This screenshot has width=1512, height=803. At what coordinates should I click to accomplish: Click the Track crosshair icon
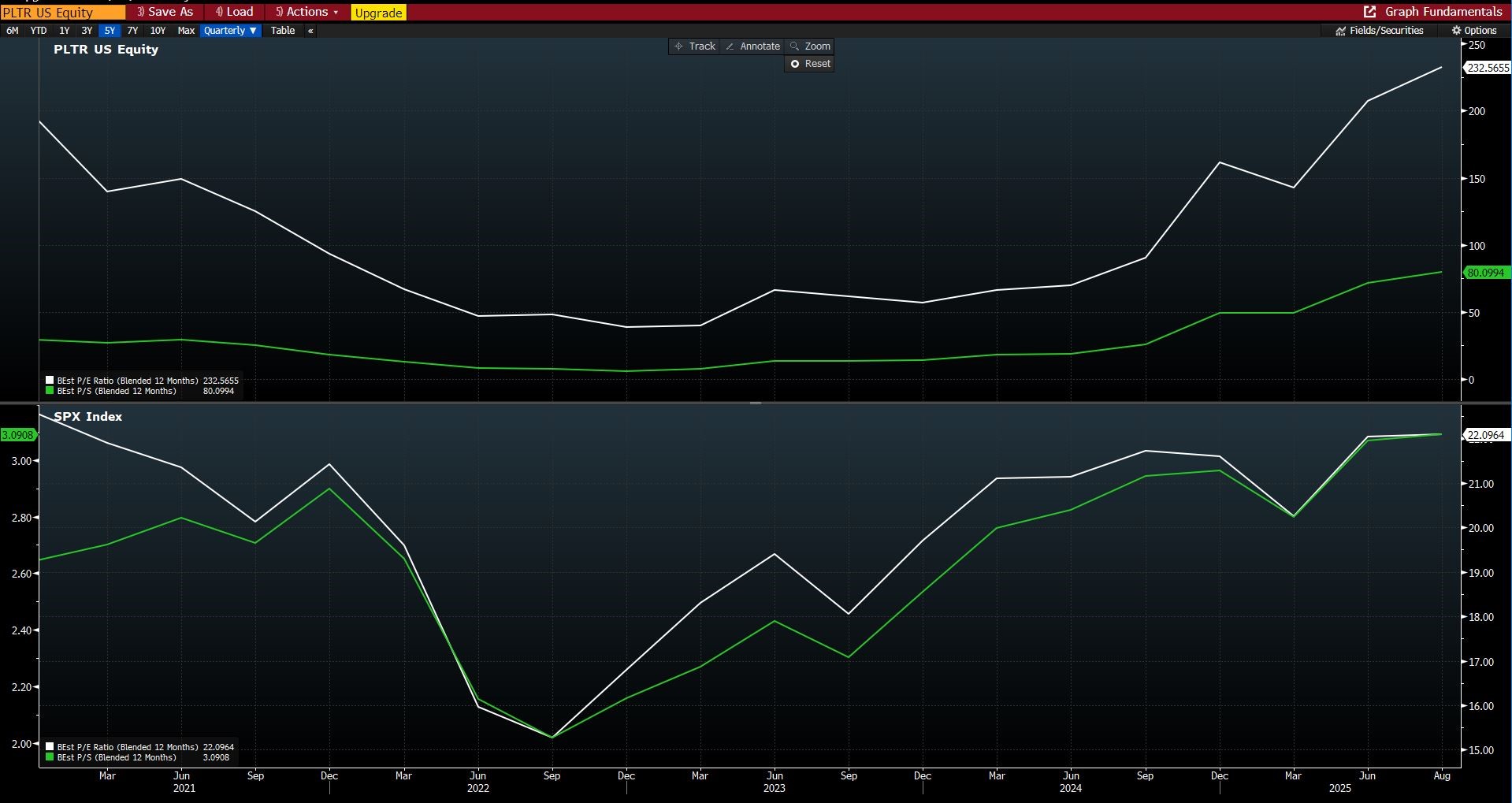pos(678,46)
